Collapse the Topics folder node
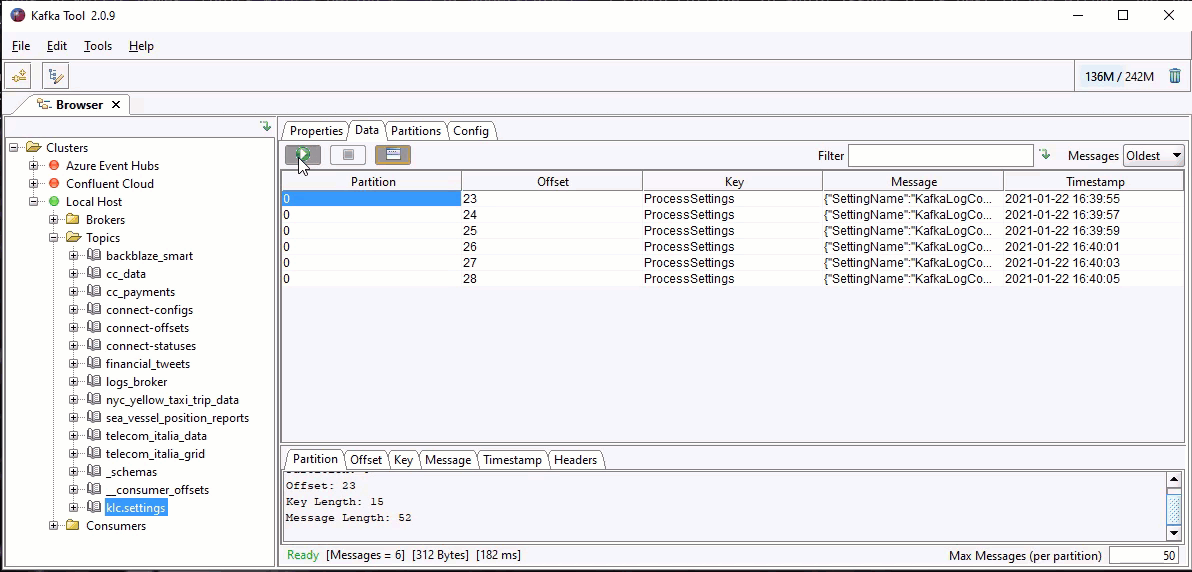This screenshot has height=572, width=1192. (53, 237)
